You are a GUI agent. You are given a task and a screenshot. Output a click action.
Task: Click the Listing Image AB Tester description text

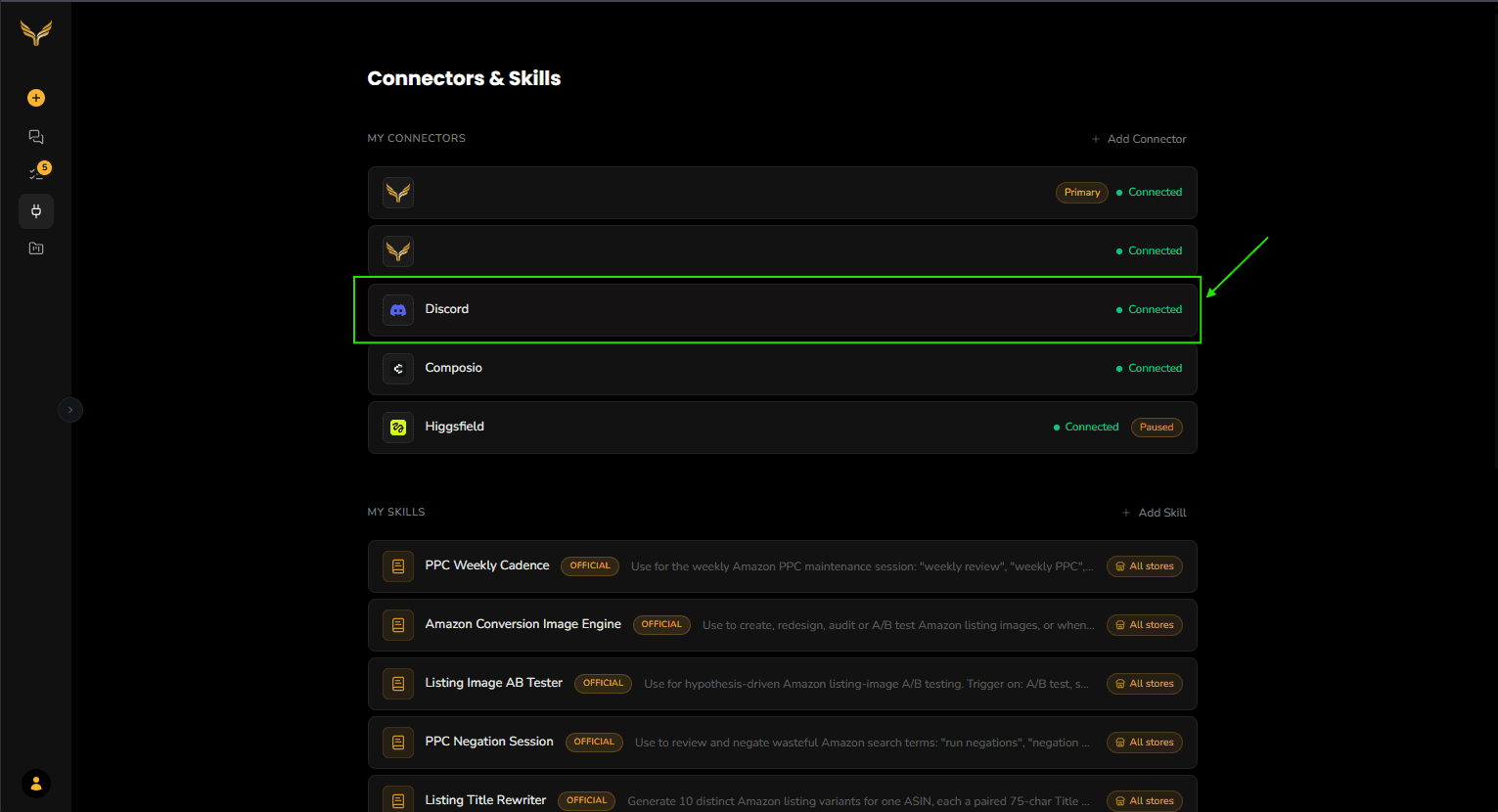tap(866, 684)
